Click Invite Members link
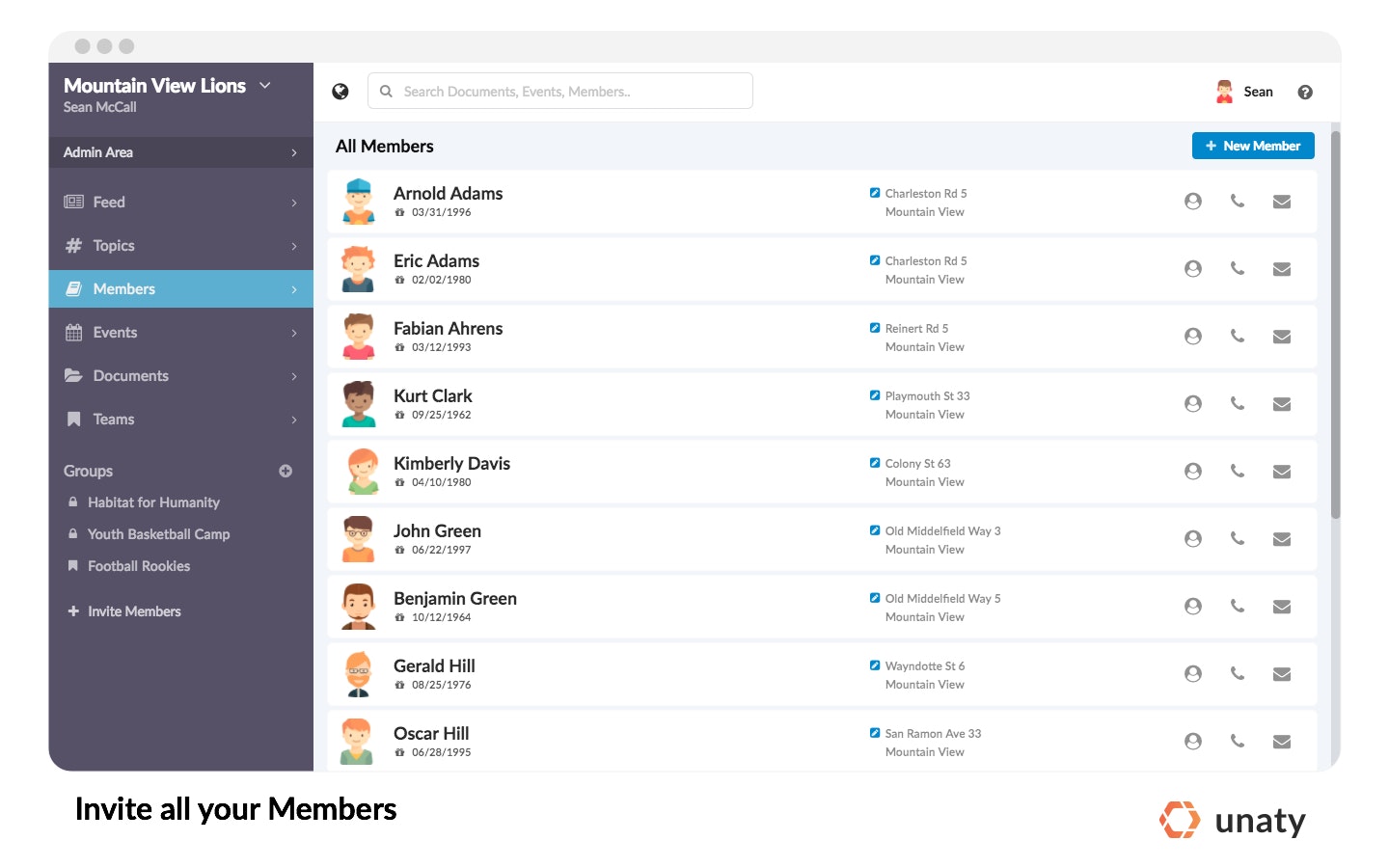Screen dimensions: 1389x868 click(x=124, y=611)
